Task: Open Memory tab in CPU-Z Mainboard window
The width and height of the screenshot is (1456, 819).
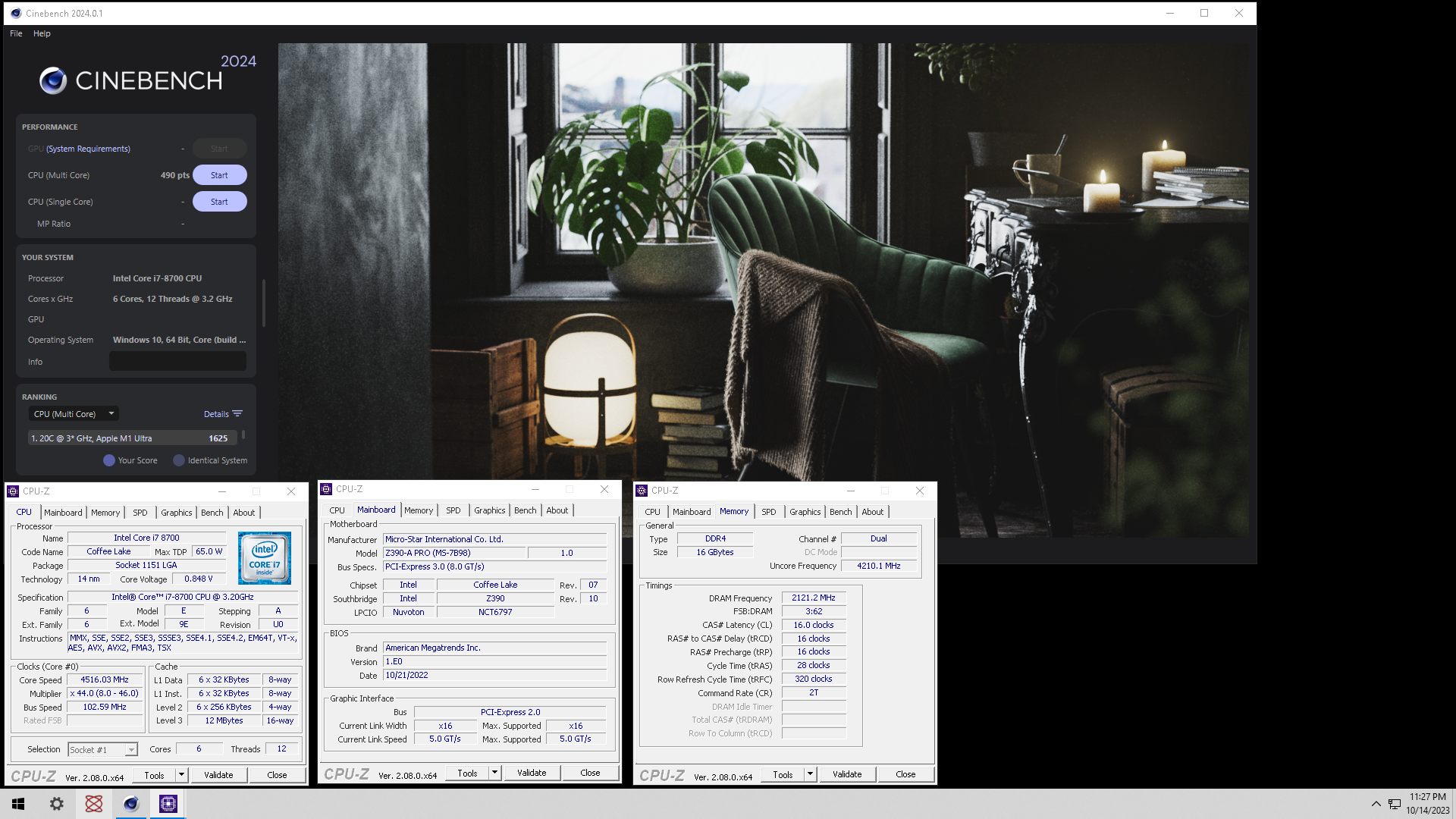Action: (419, 510)
